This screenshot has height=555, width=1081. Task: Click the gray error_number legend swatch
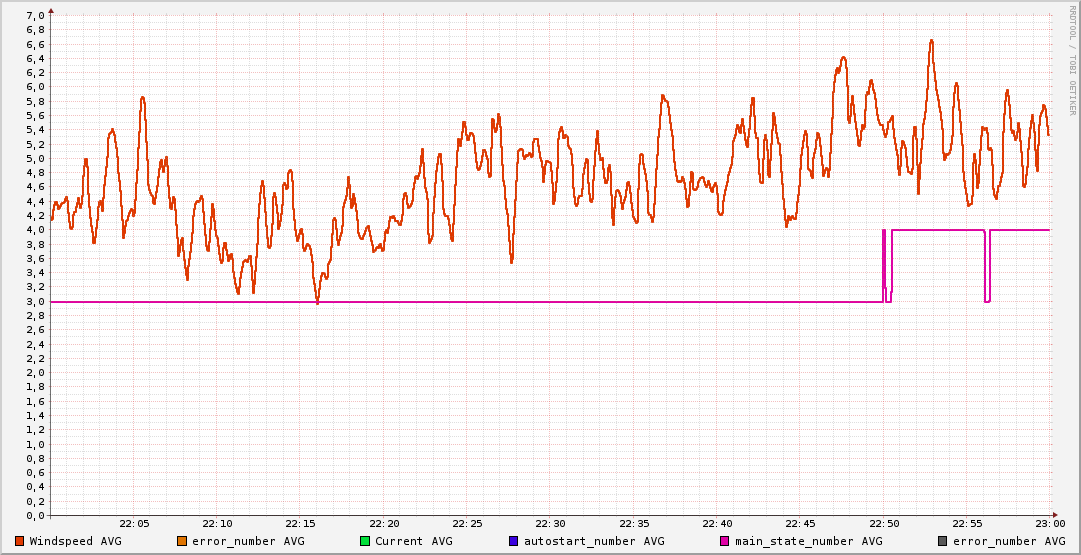pyautogui.click(x=942, y=541)
